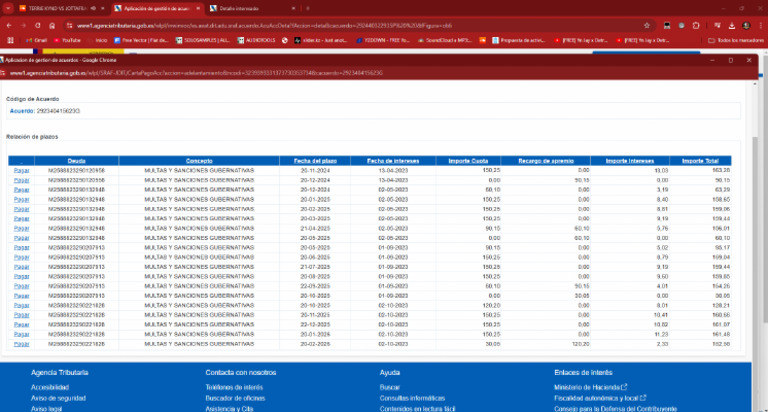Image resolution: width=768 pixels, height=412 pixels.
Task: Open Teléfonos de interés footer link
Action: (x=234, y=387)
